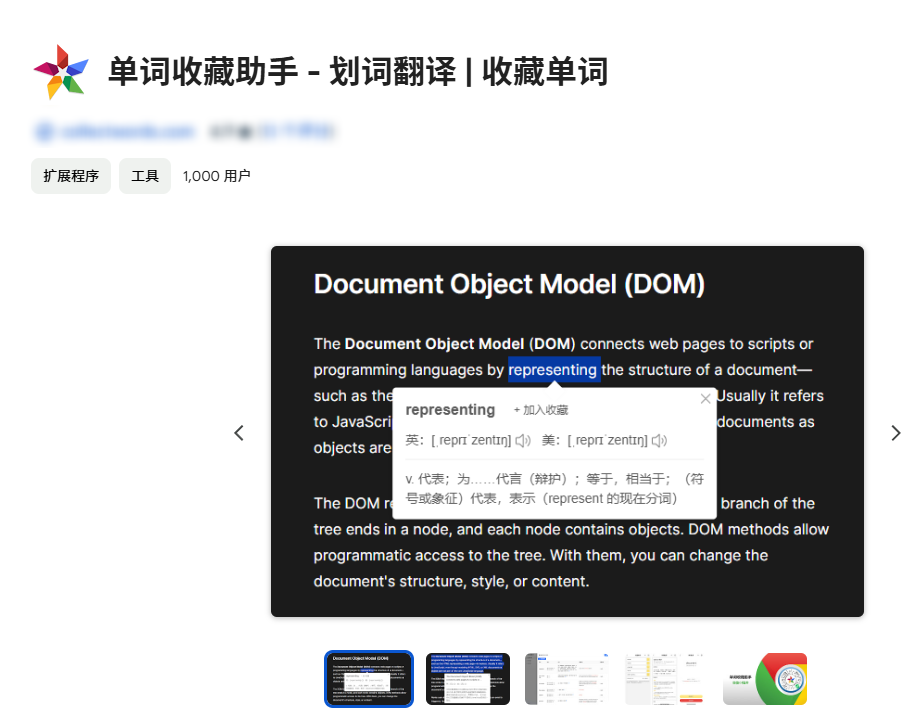The image size is (909, 719).
Task: Open the 工具 category chip
Action: 145,176
